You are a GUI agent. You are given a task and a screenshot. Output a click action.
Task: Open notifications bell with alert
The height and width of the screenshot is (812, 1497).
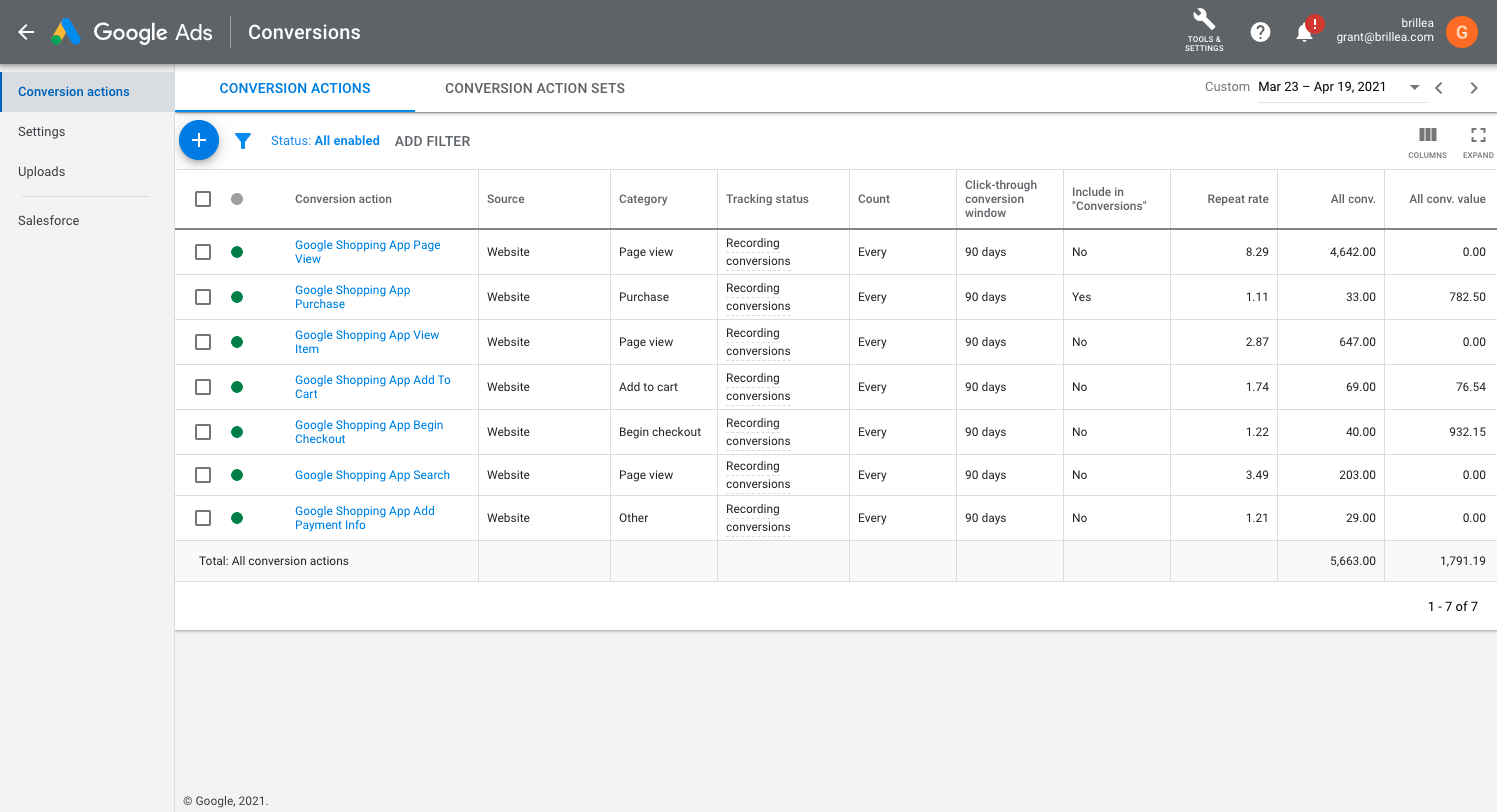pos(1305,32)
